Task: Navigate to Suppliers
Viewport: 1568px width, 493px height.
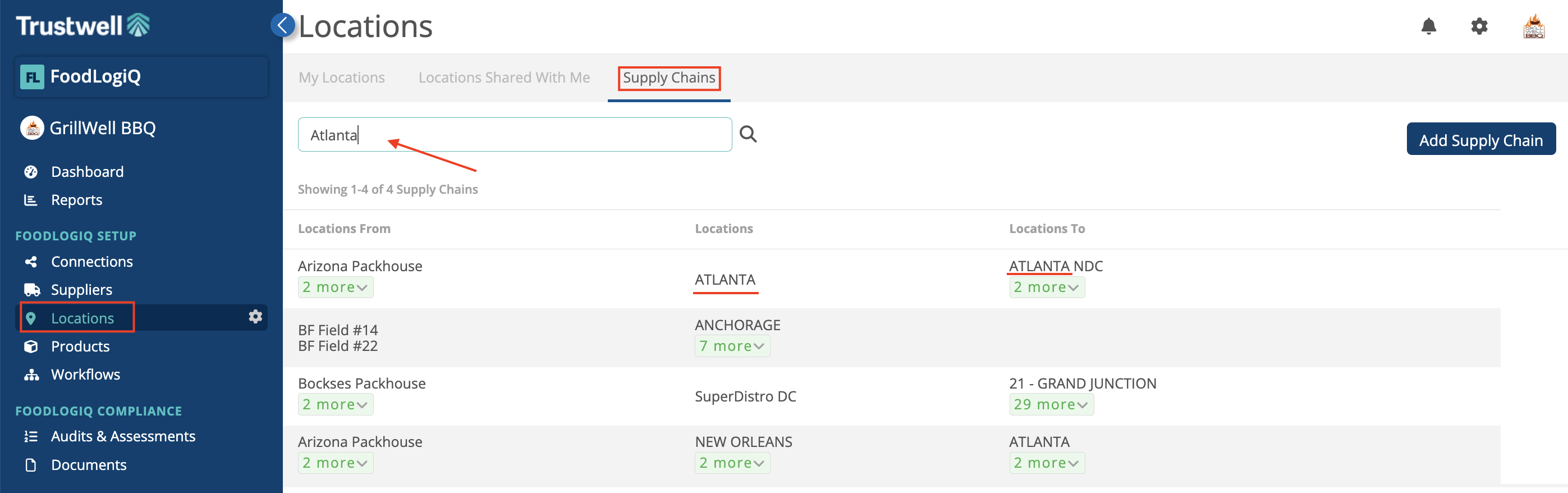Action: point(81,290)
